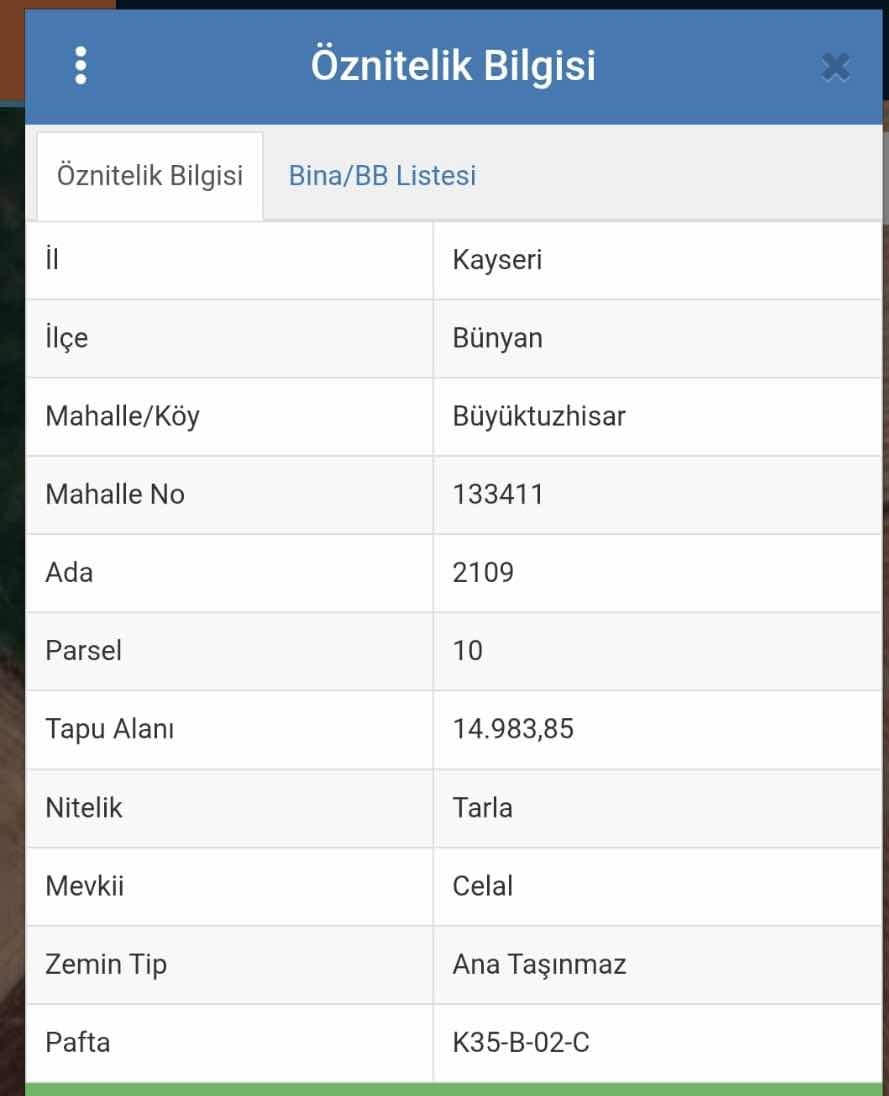Click the Mahalle/Köy row label
Viewport: 889px width, 1096px height.
122,417
